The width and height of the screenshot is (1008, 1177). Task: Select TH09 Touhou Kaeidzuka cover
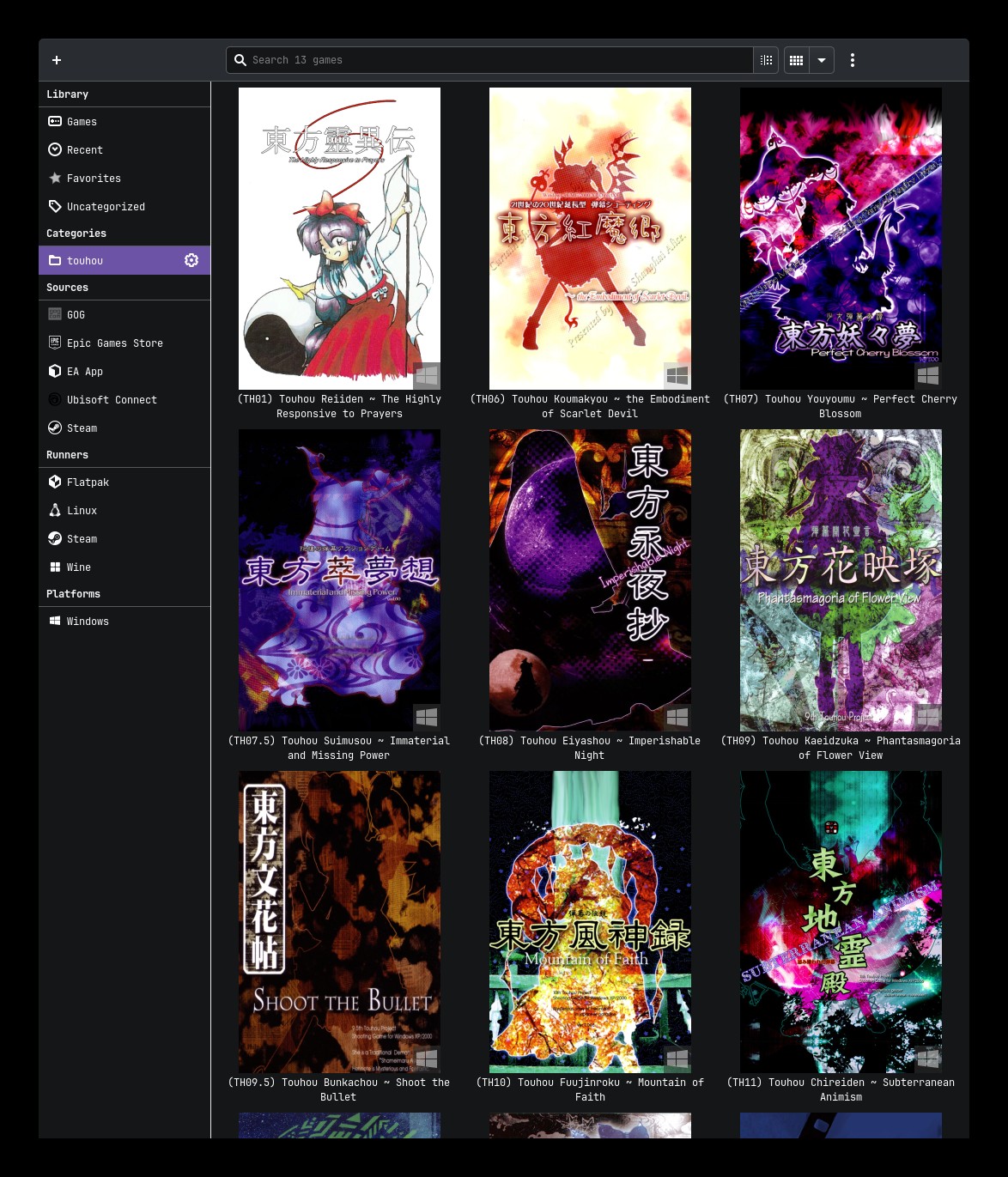[841, 580]
